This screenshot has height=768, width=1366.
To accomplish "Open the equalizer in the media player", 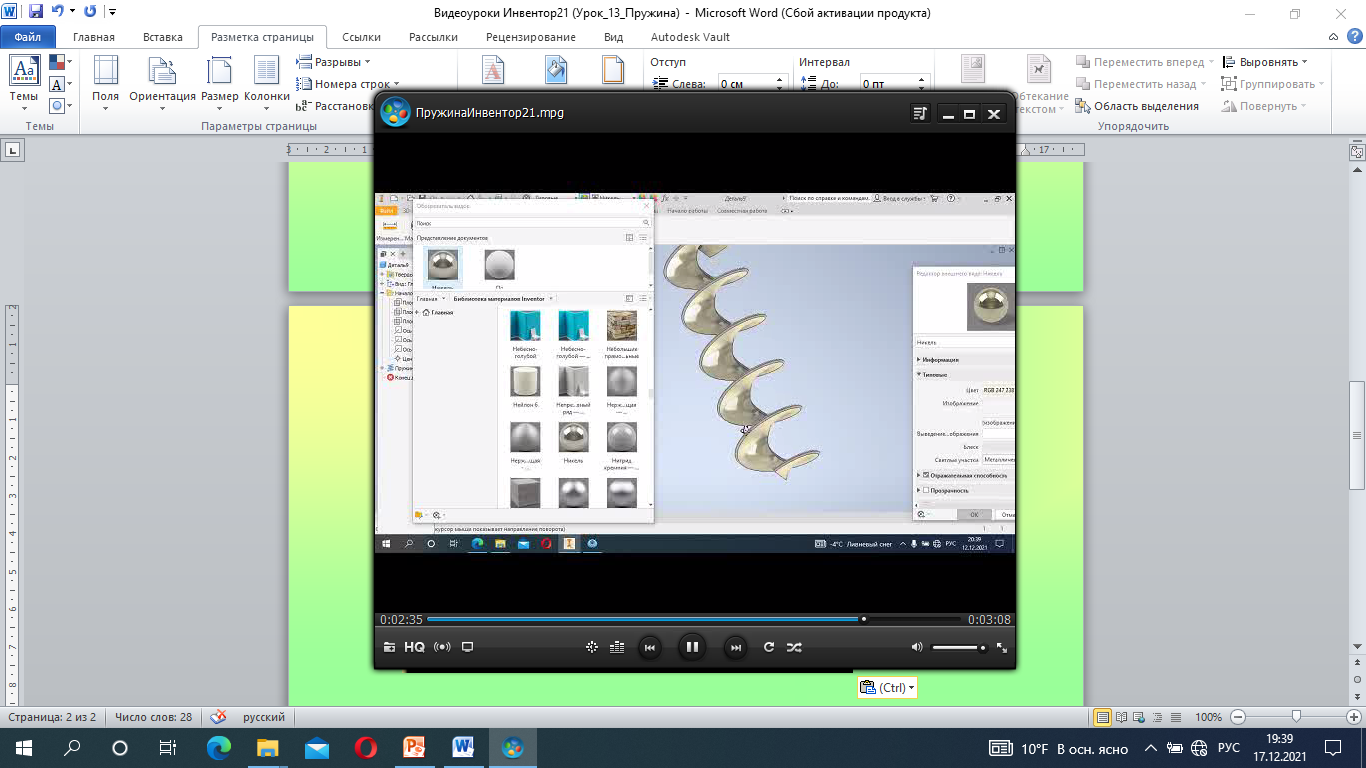I will pos(617,647).
